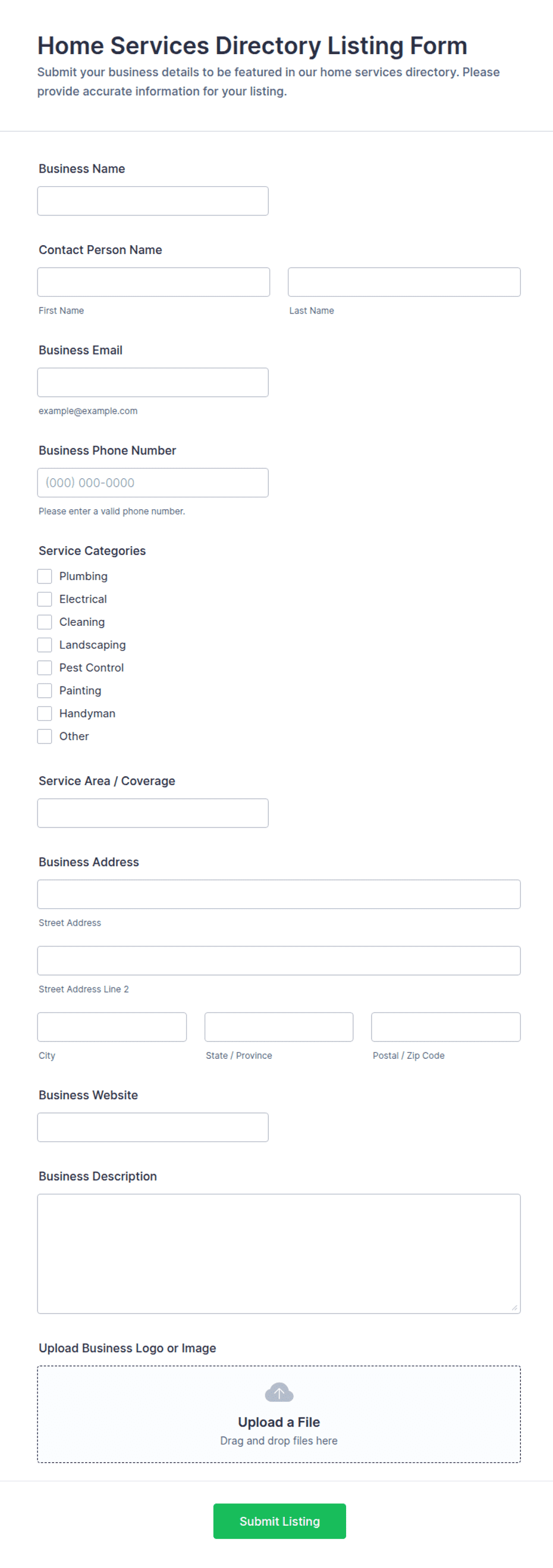
Task: Open the Upload a File drop zone
Action: coord(279,1414)
